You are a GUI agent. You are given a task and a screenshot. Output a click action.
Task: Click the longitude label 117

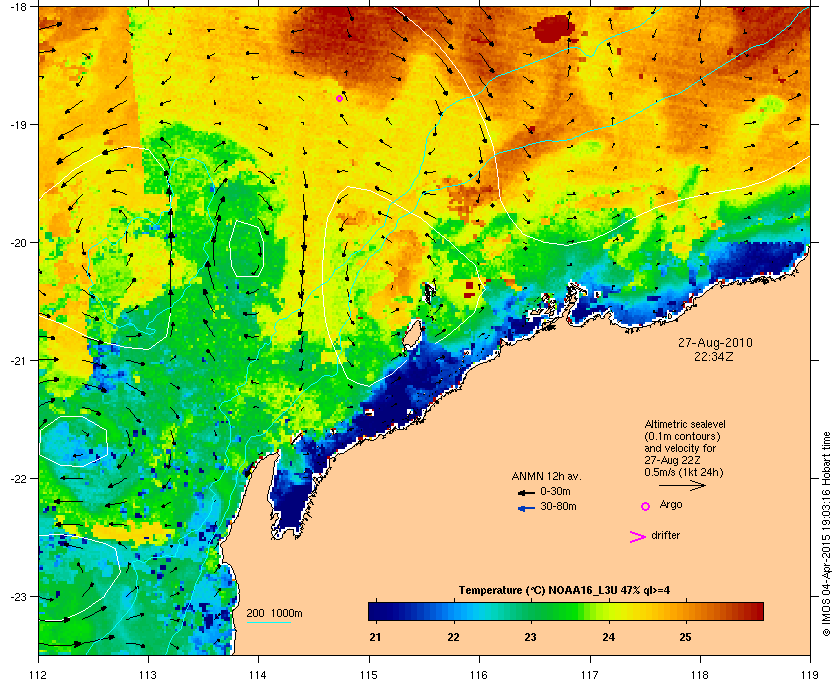590,674
